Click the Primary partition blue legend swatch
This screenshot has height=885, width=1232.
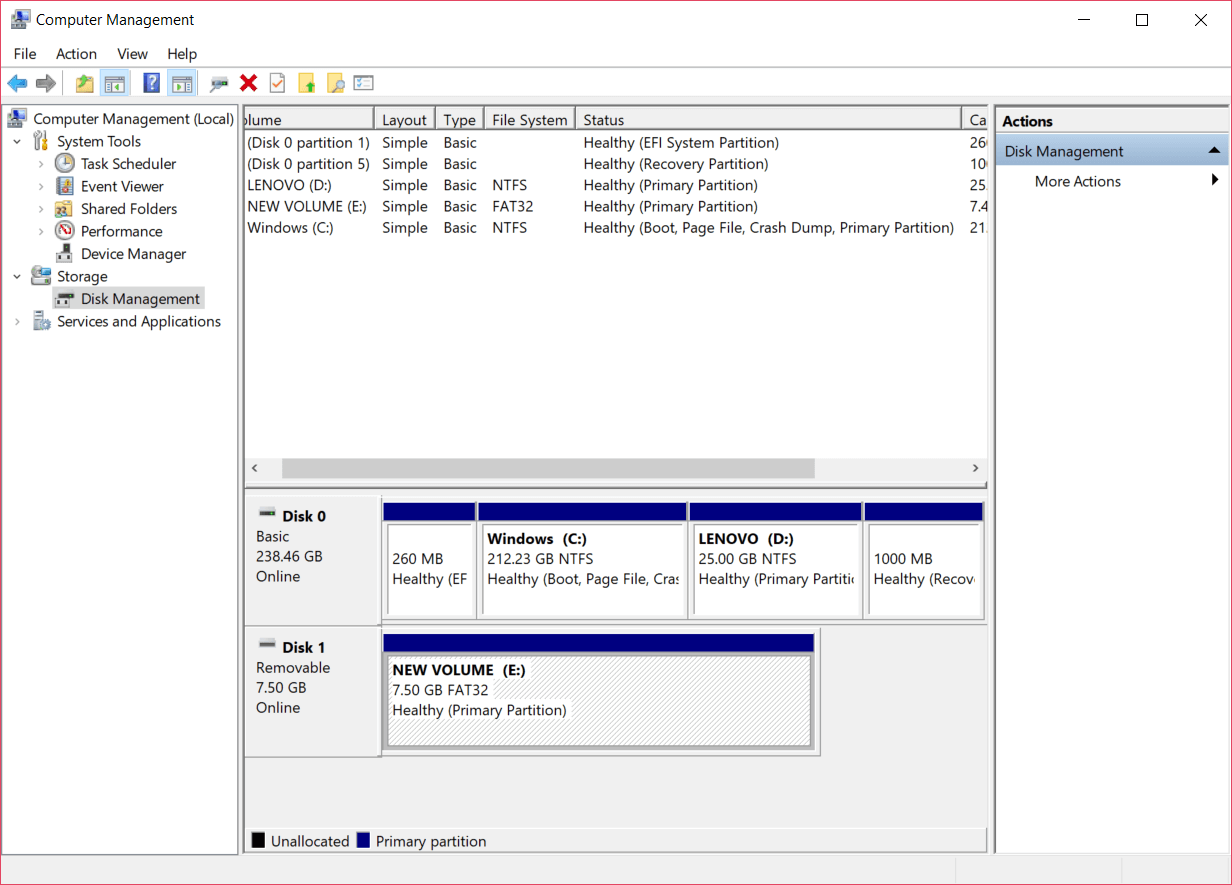363,841
